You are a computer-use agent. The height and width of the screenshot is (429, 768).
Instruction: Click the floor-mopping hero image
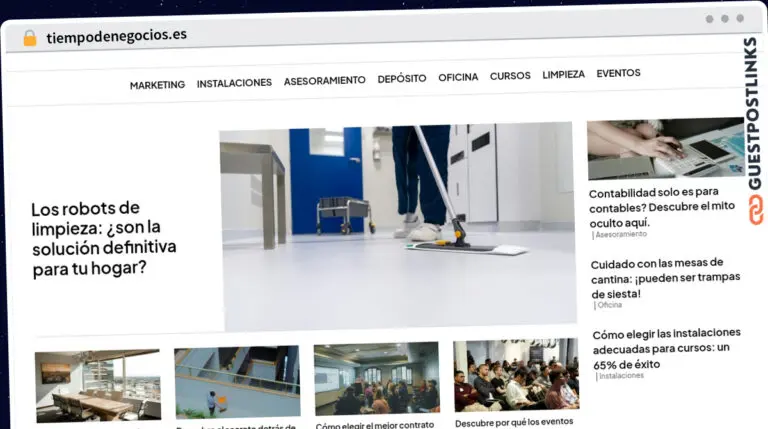click(398, 227)
